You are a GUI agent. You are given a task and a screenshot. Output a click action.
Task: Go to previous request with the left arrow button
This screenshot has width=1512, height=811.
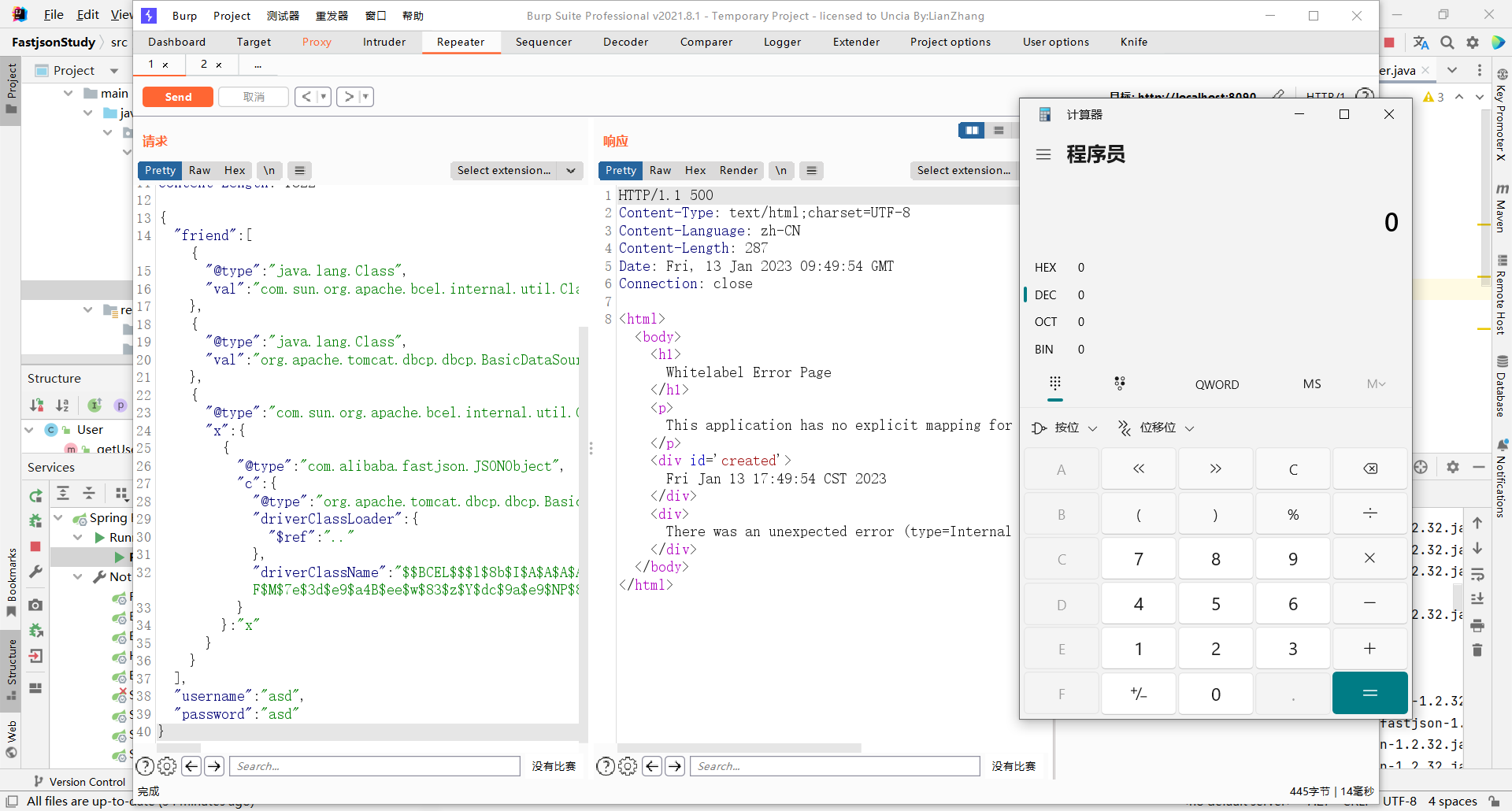pos(307,97)
